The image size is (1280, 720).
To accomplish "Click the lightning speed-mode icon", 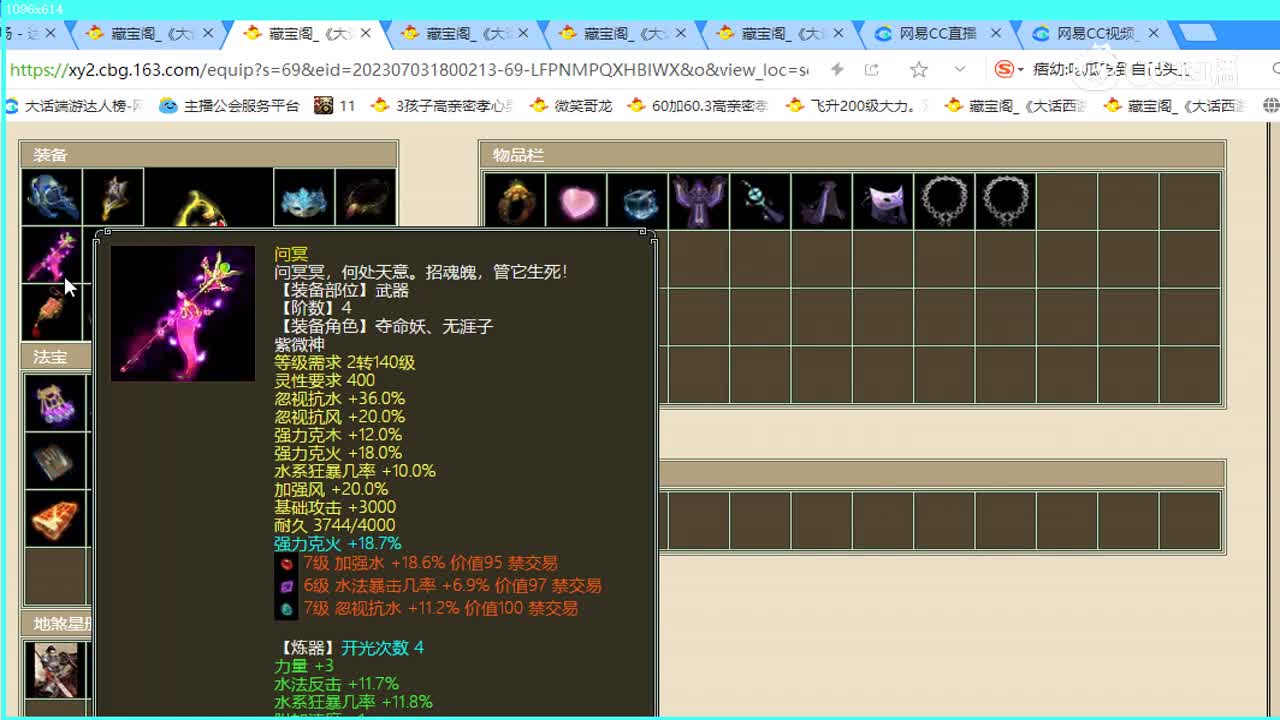I will point(837,69).
